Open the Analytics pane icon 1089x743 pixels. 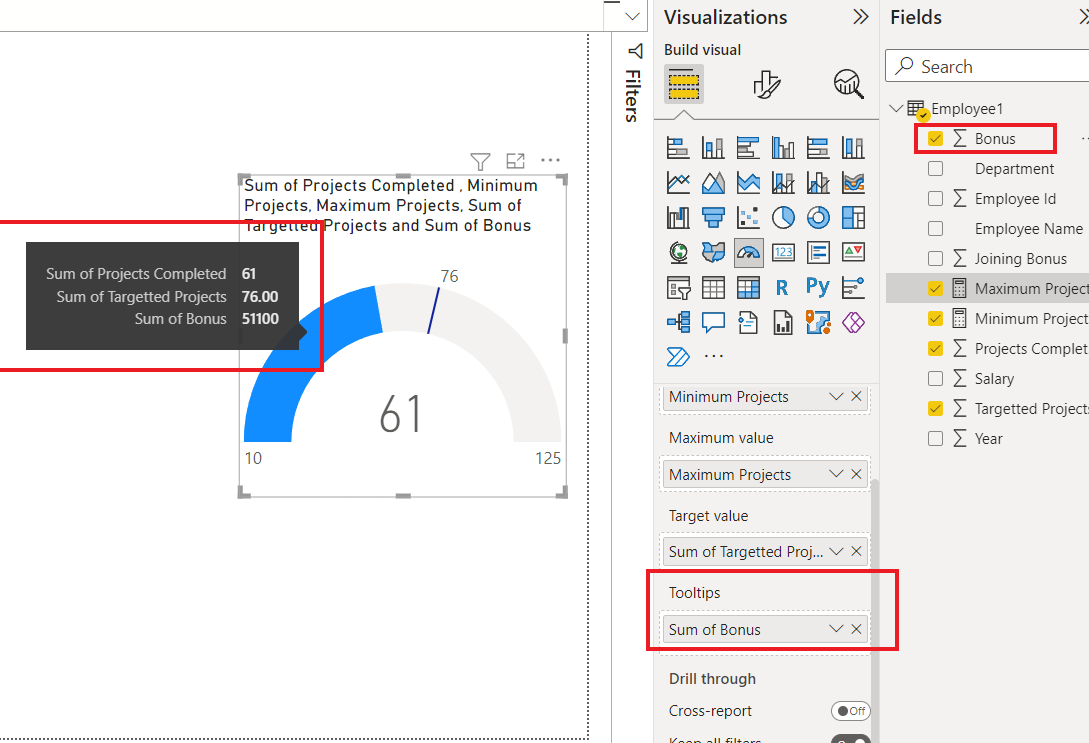847,84
